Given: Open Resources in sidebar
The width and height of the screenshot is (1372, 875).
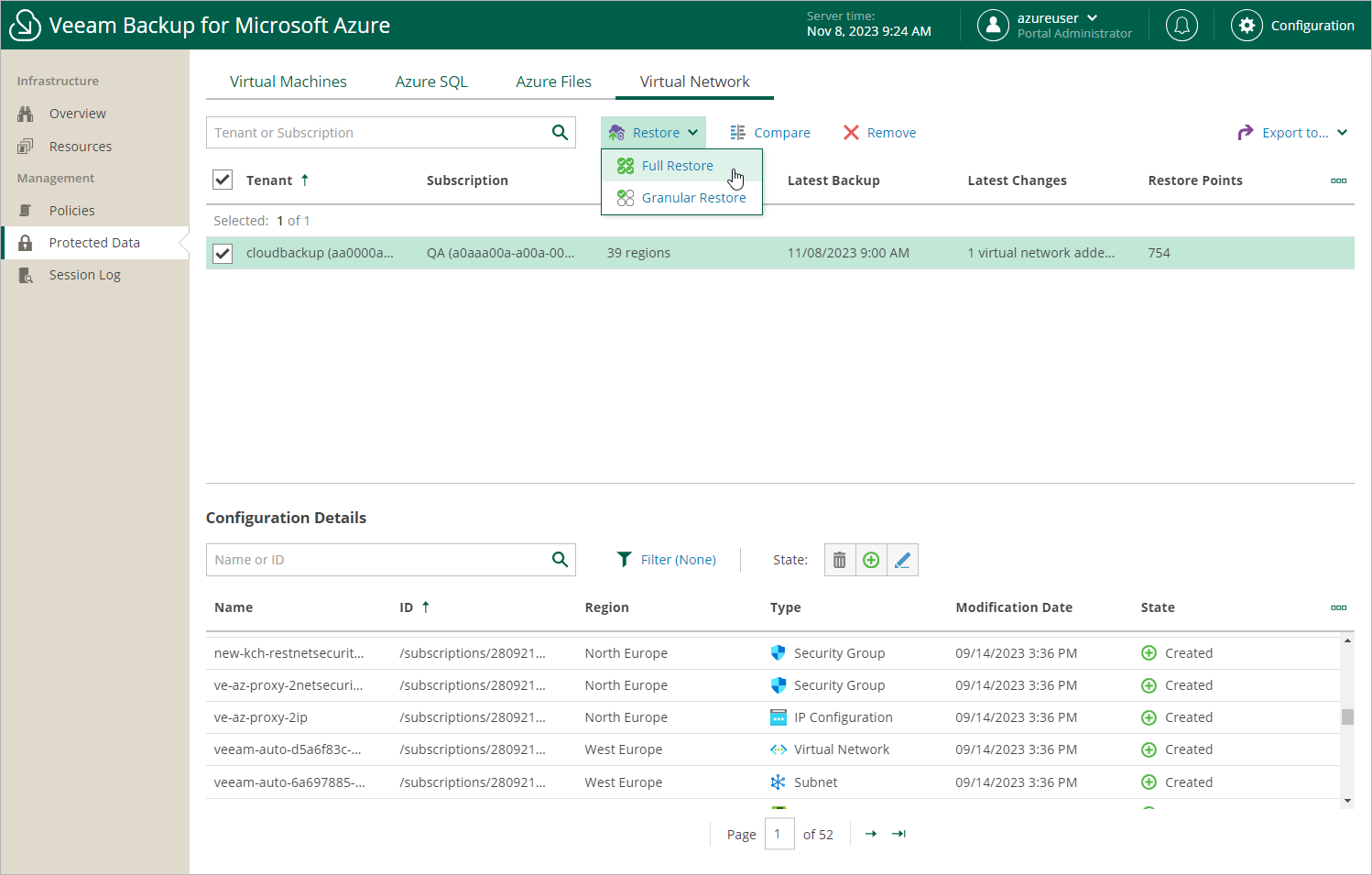Looking at the screenshot, I should click(95, 147).
